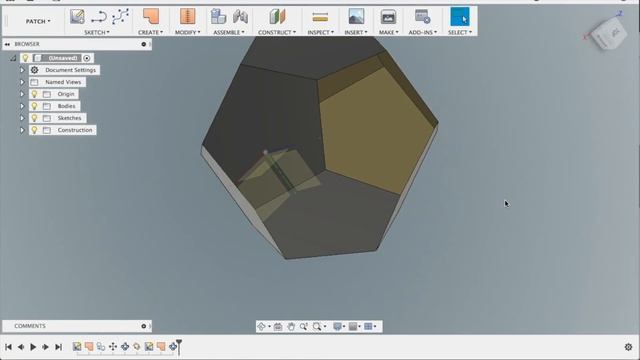
Task: Click the Construct offset plane icon
Action: 277,17
